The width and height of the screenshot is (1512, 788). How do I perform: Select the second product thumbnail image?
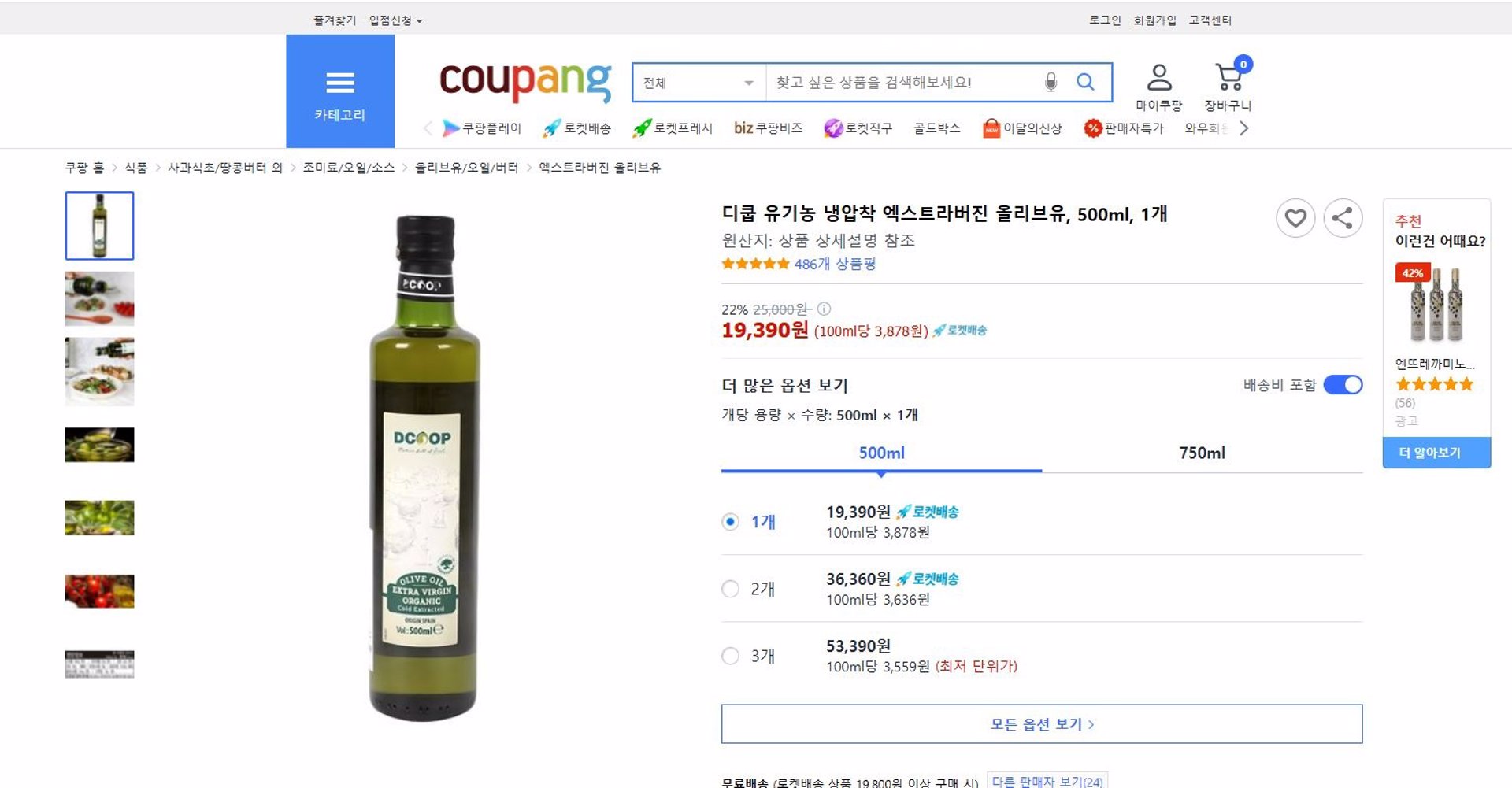tap(100, 298)
